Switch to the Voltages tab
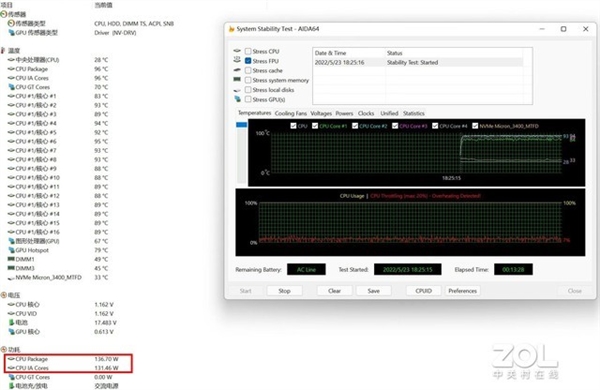 (321, 113)
